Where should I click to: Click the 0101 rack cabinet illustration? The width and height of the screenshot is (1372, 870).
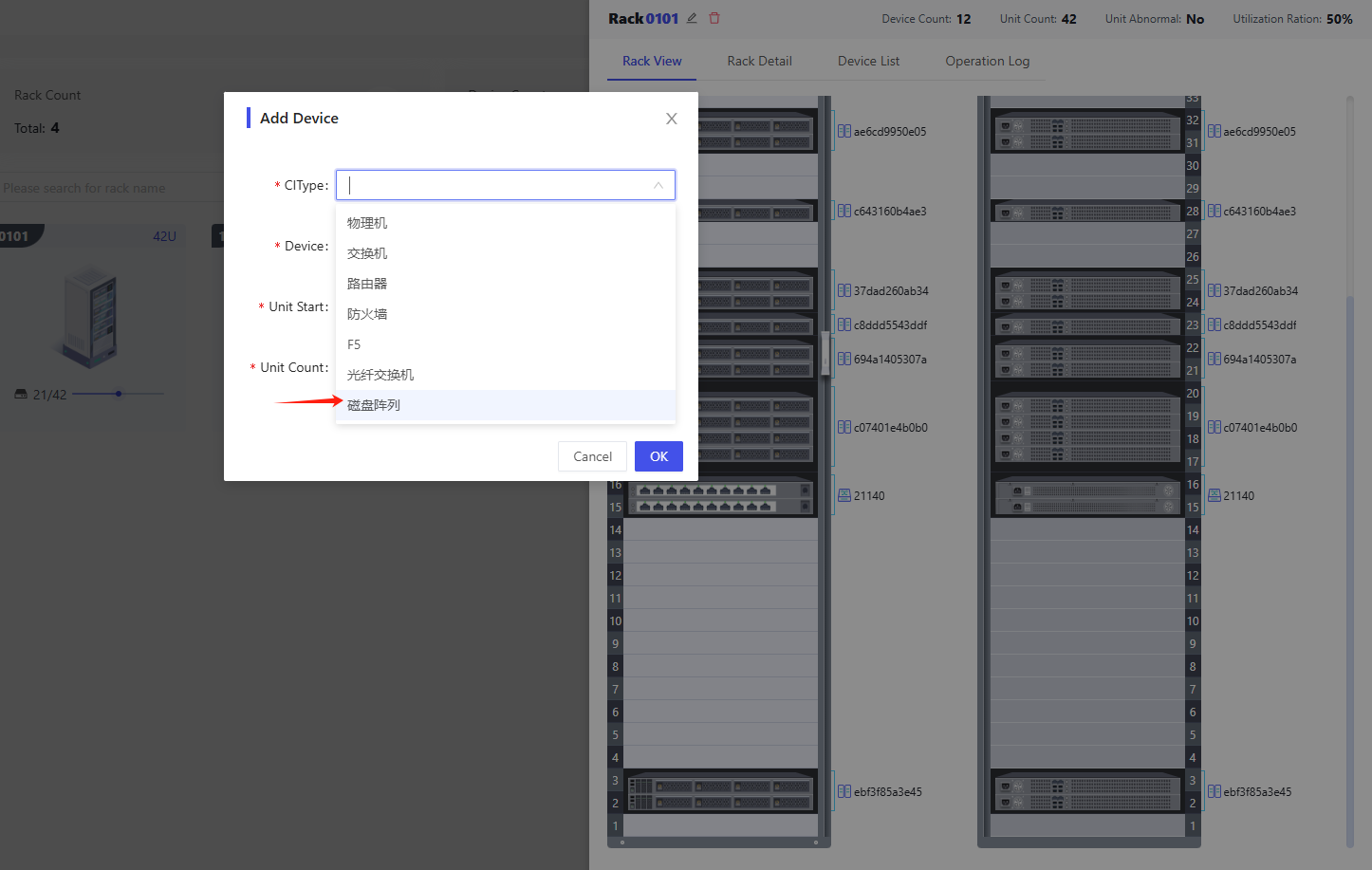tap(90, 316)
